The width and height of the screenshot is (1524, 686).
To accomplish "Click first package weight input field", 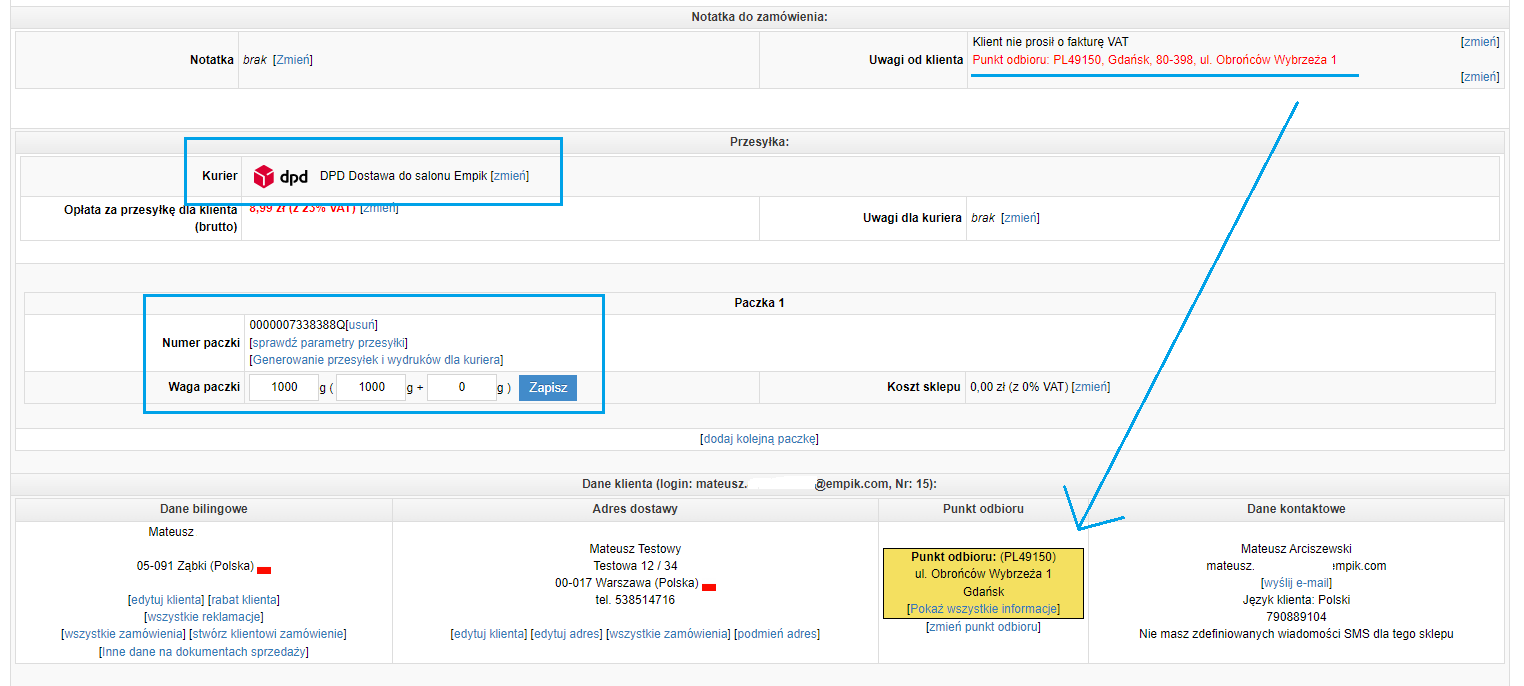I will click(x=285, y=387).
